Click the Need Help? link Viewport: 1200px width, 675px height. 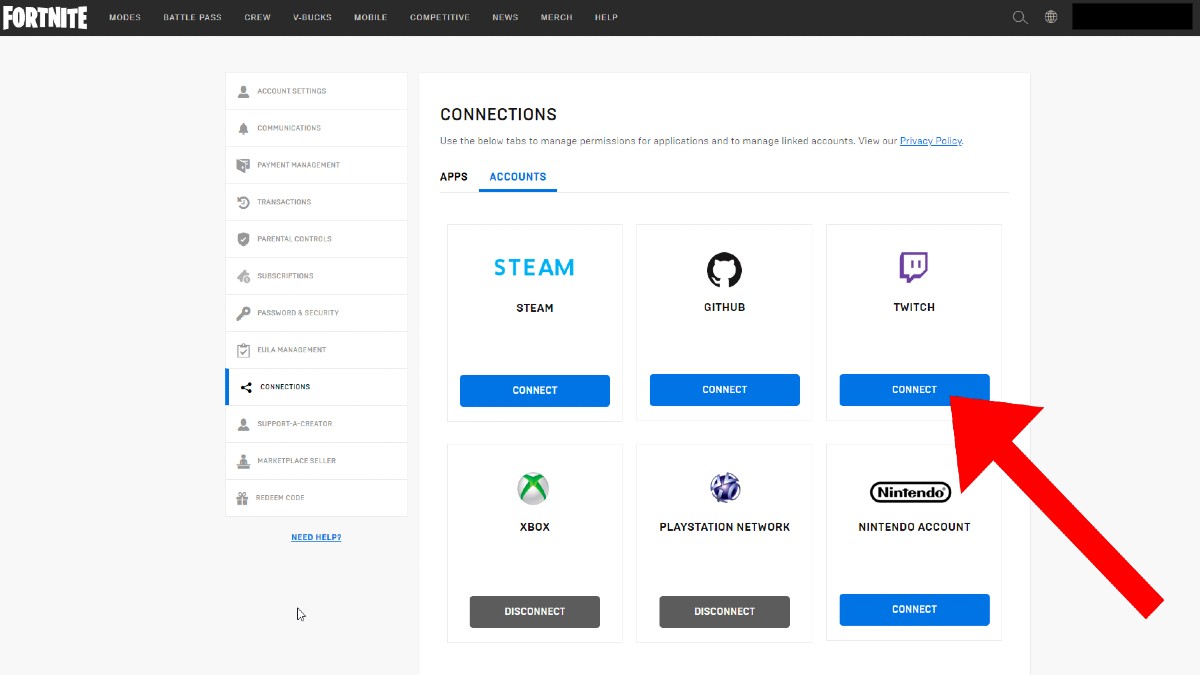tap(316, 537)
